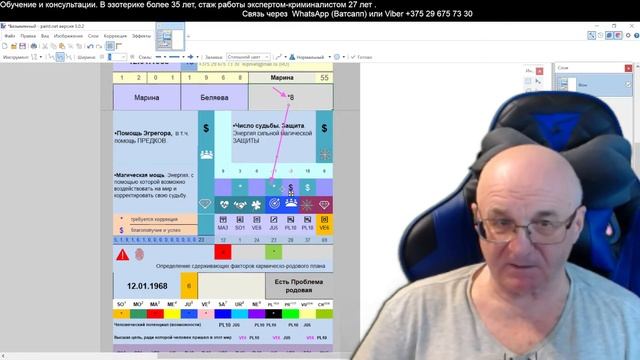
Task: Increase the brush width with the plus icon
Action: 132,57
